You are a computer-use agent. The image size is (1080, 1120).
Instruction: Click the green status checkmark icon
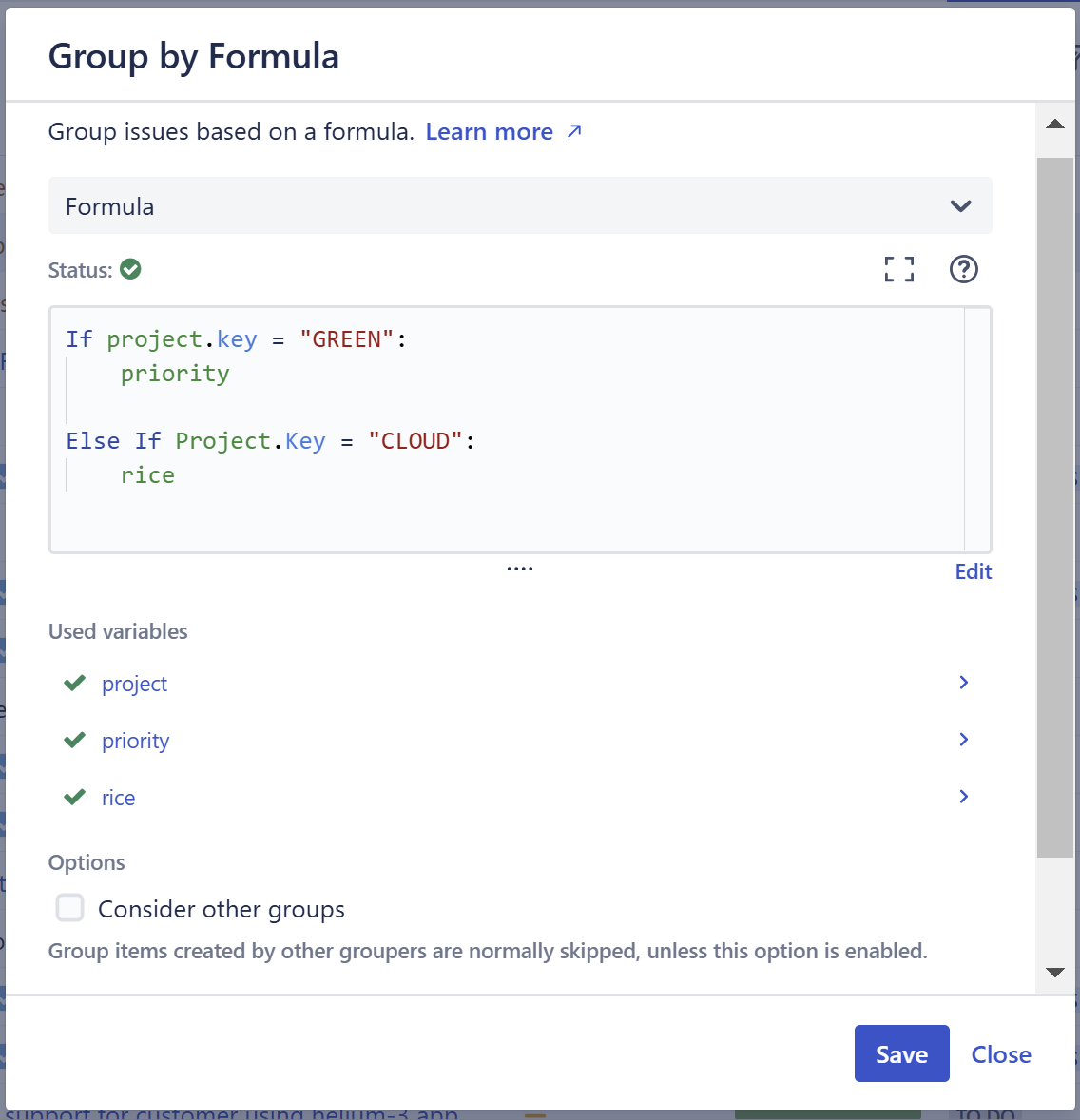point(130,269)
